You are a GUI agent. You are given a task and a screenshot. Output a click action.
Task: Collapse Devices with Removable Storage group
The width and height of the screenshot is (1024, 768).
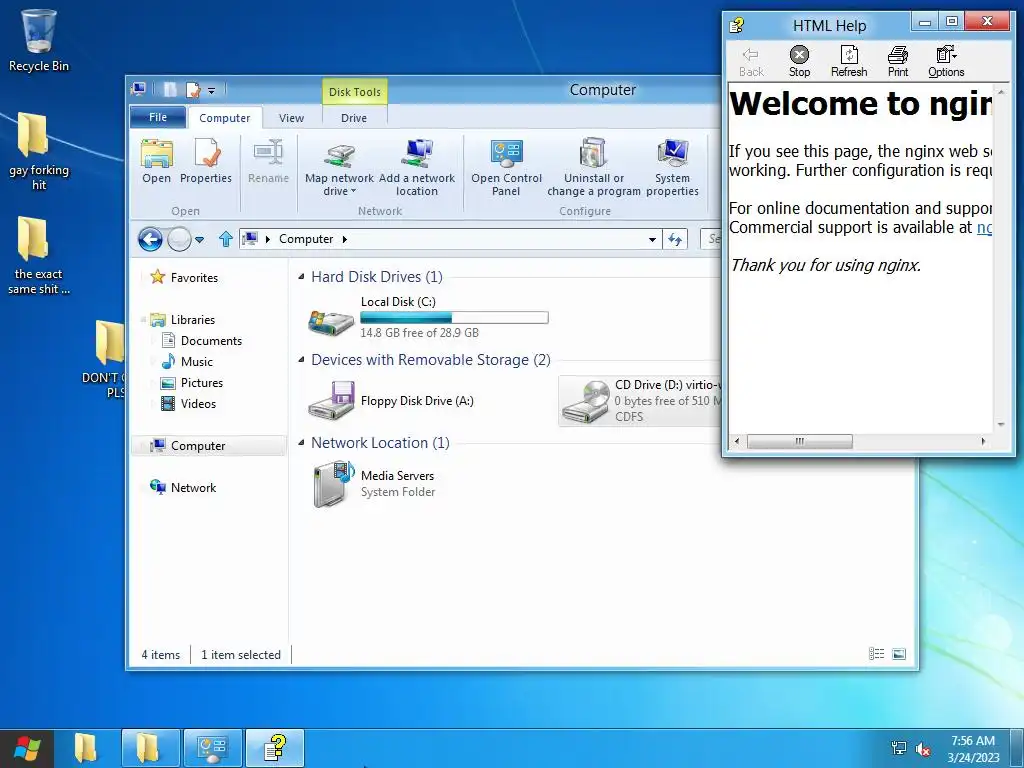[x=301, y=360]
